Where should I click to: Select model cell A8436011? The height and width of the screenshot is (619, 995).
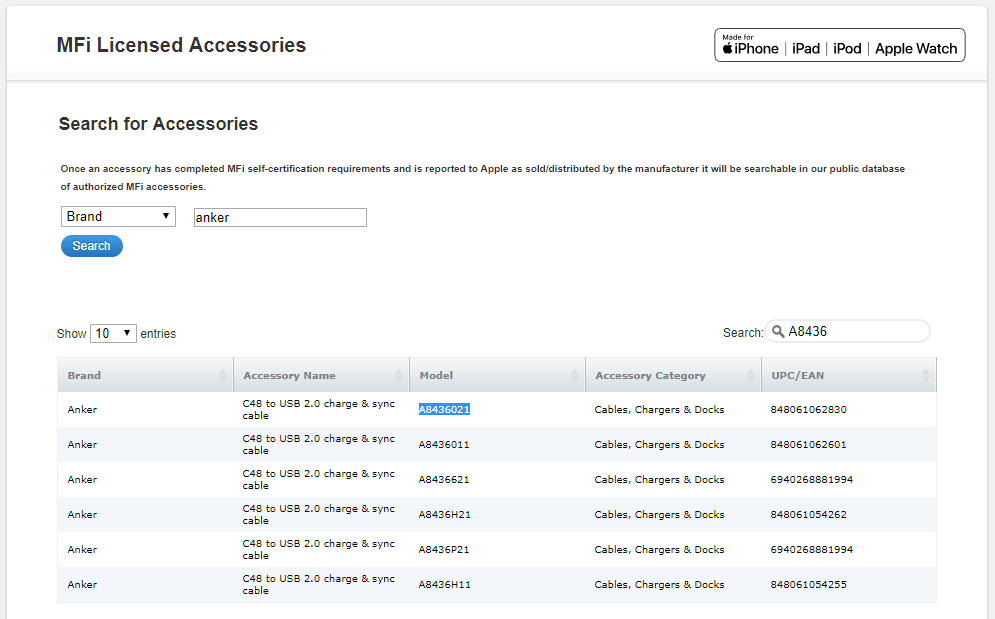tap(444, 444)
